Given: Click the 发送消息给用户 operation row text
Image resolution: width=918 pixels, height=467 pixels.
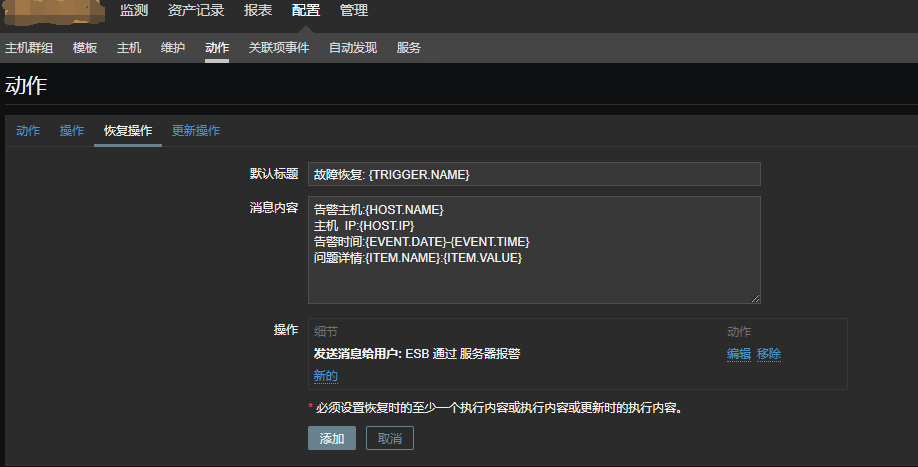Looking at the screenshot, I should (417, 354).
